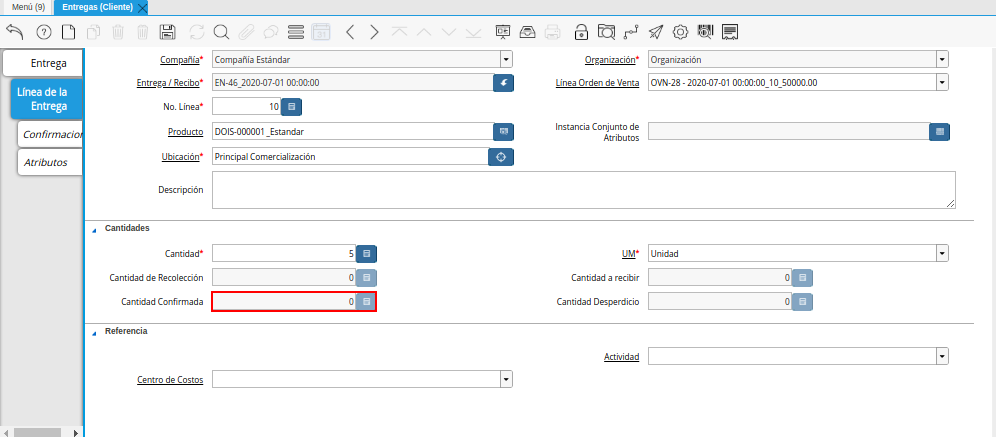Open the Process gear icon

click(x=681, y=32)
